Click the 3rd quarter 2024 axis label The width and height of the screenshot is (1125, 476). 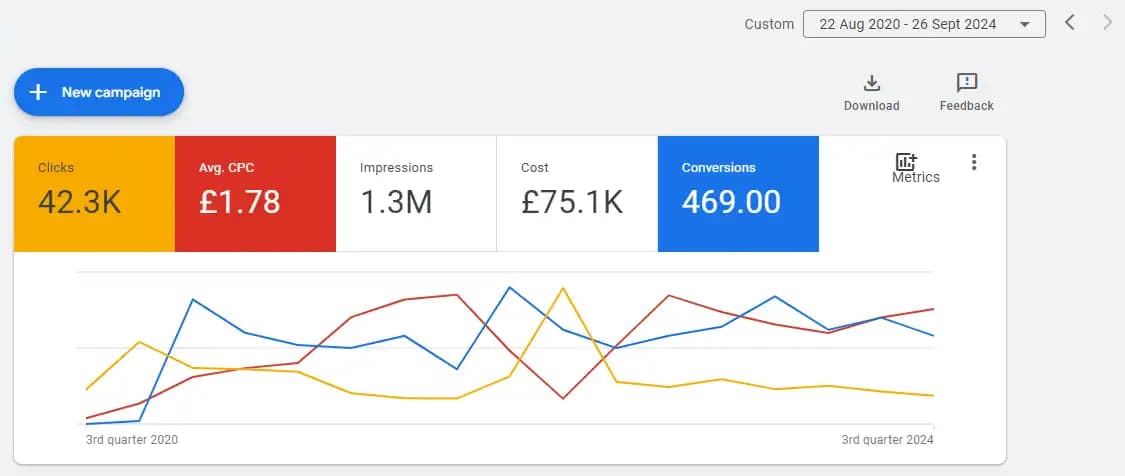(x=888, y=439)
